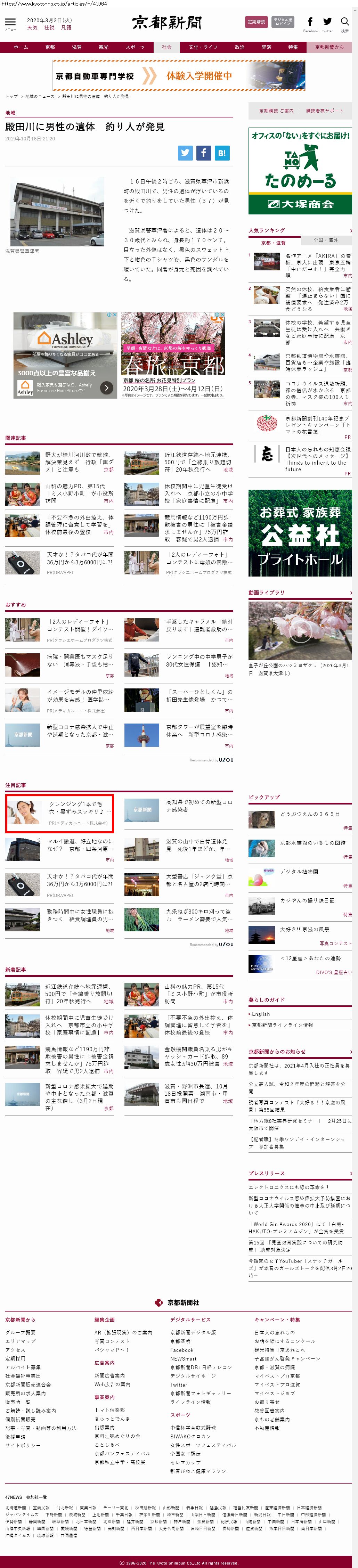Select the 経済 navigation tab

[267, 47]
